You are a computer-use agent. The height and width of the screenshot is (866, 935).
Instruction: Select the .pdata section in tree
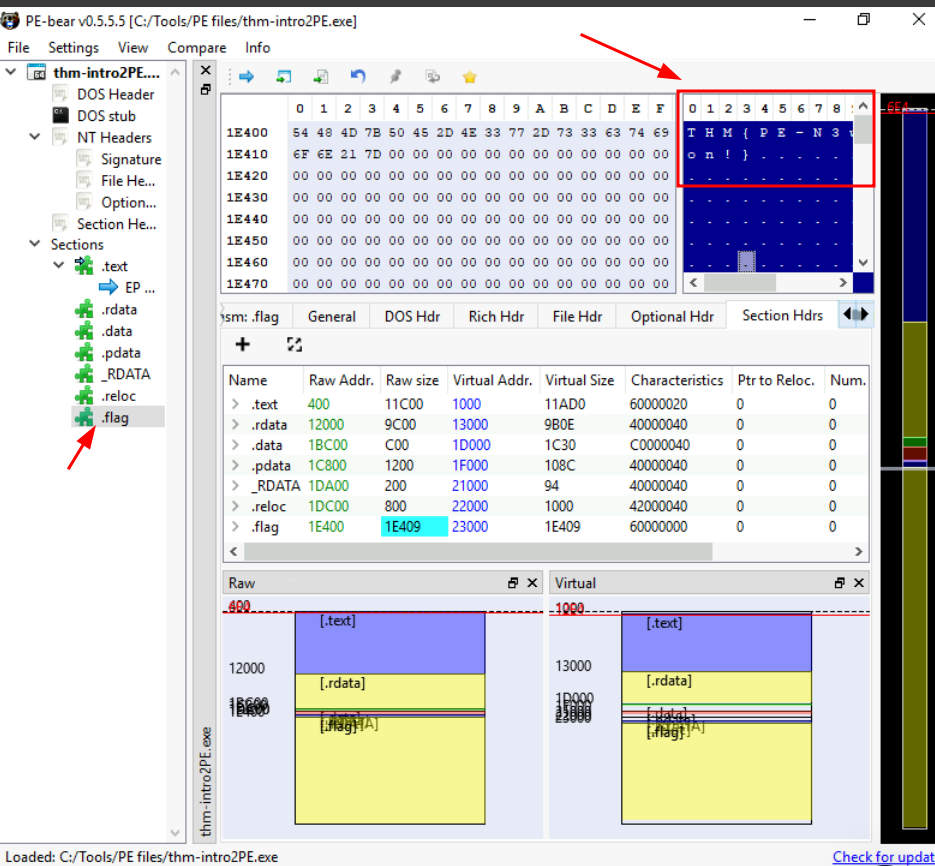click(120, 352)
